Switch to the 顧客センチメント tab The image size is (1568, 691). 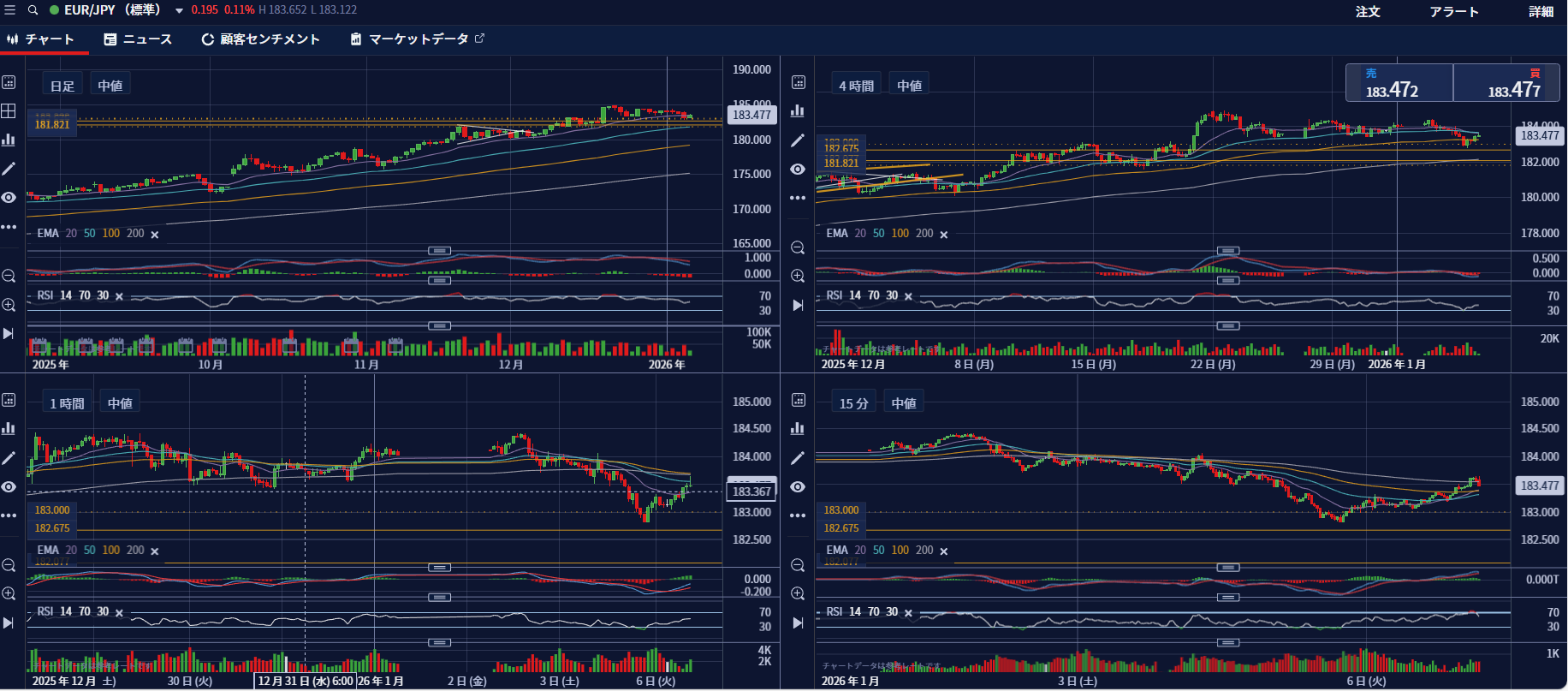point(260,39)
